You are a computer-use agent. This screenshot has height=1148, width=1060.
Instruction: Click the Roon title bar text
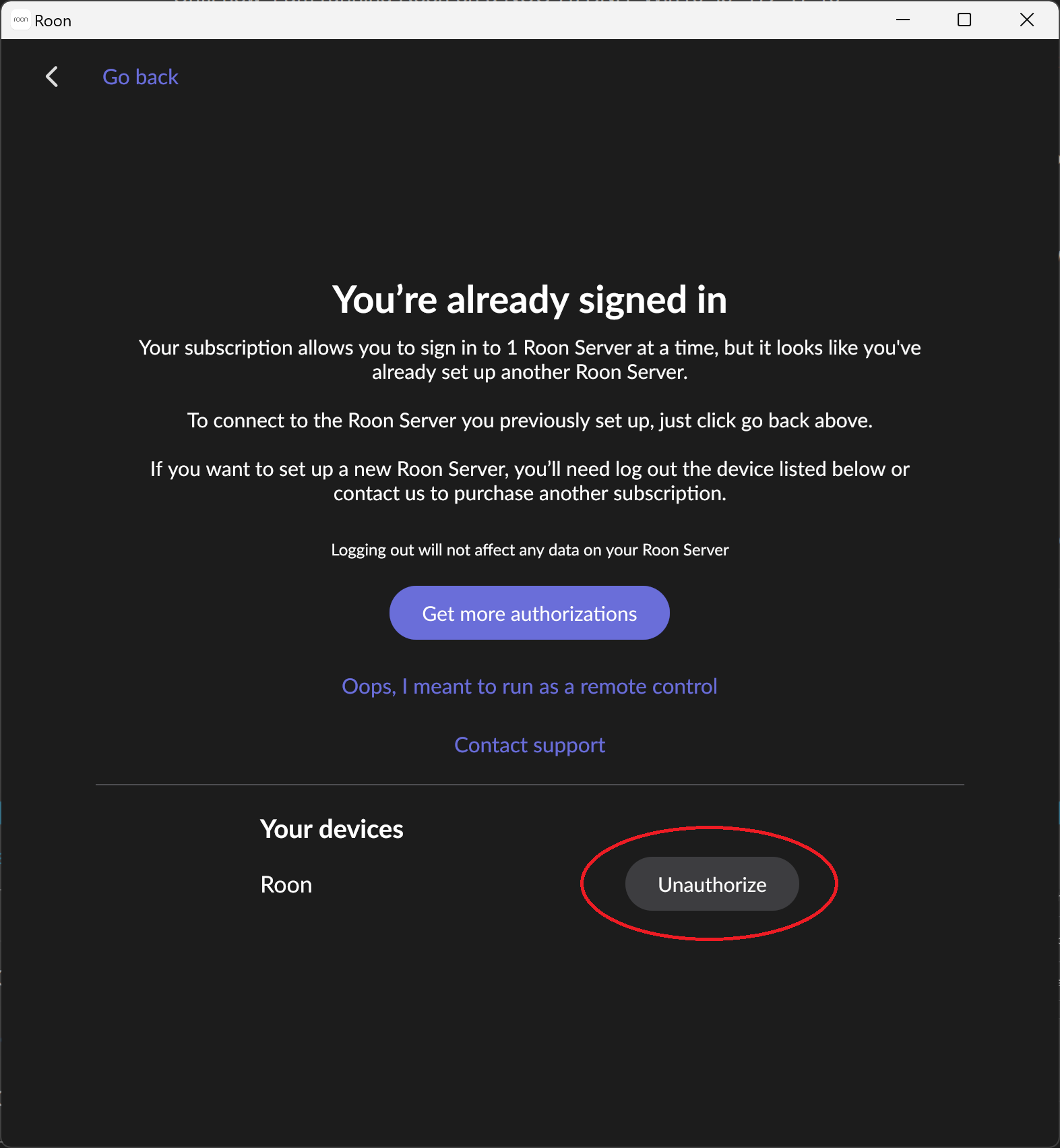[x=53, y=21]
